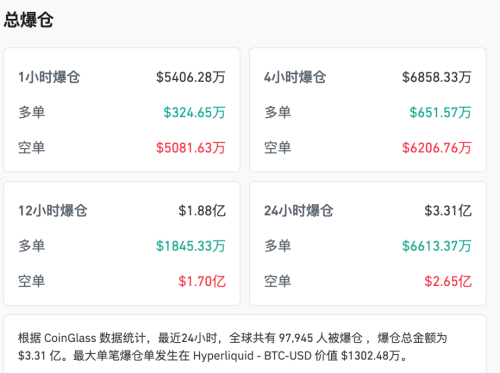Click the $6613.37万 long value
Image resolution: width=500 pixels, height=373 pixels.
[437, 246]
